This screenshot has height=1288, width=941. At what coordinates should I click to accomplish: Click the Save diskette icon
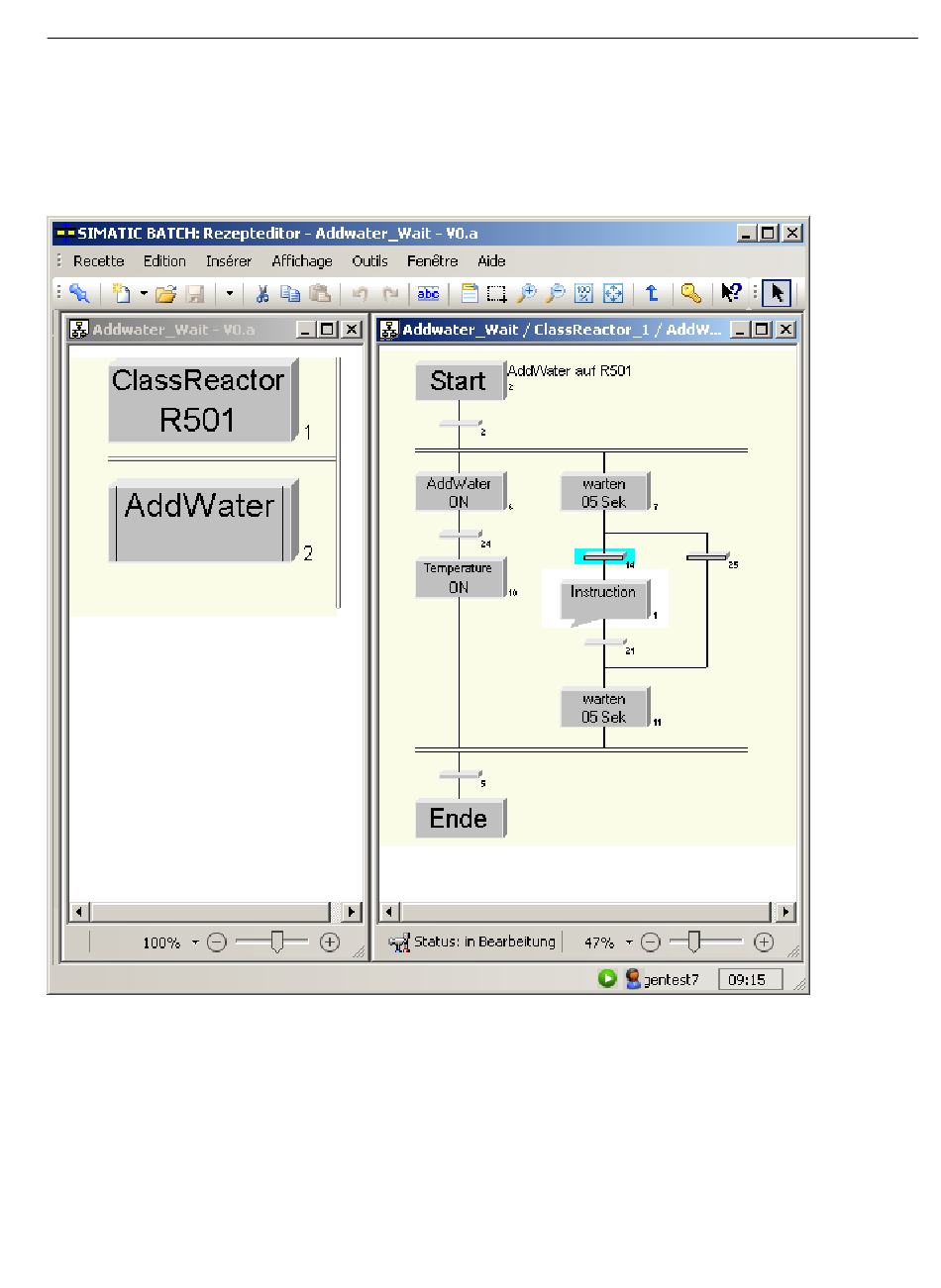click(x=195, y=293)
